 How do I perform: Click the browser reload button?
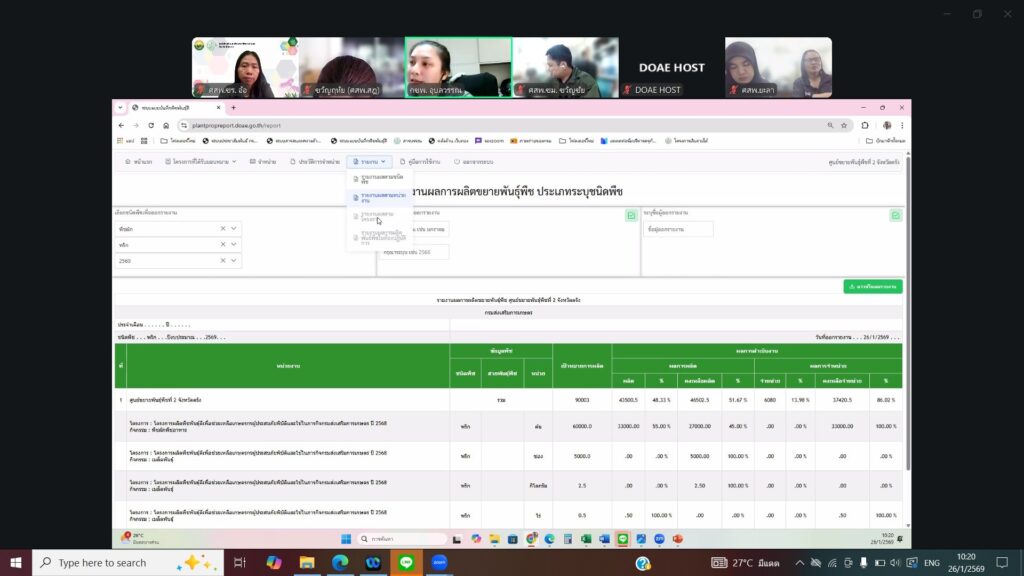click(x=152, y=126)
